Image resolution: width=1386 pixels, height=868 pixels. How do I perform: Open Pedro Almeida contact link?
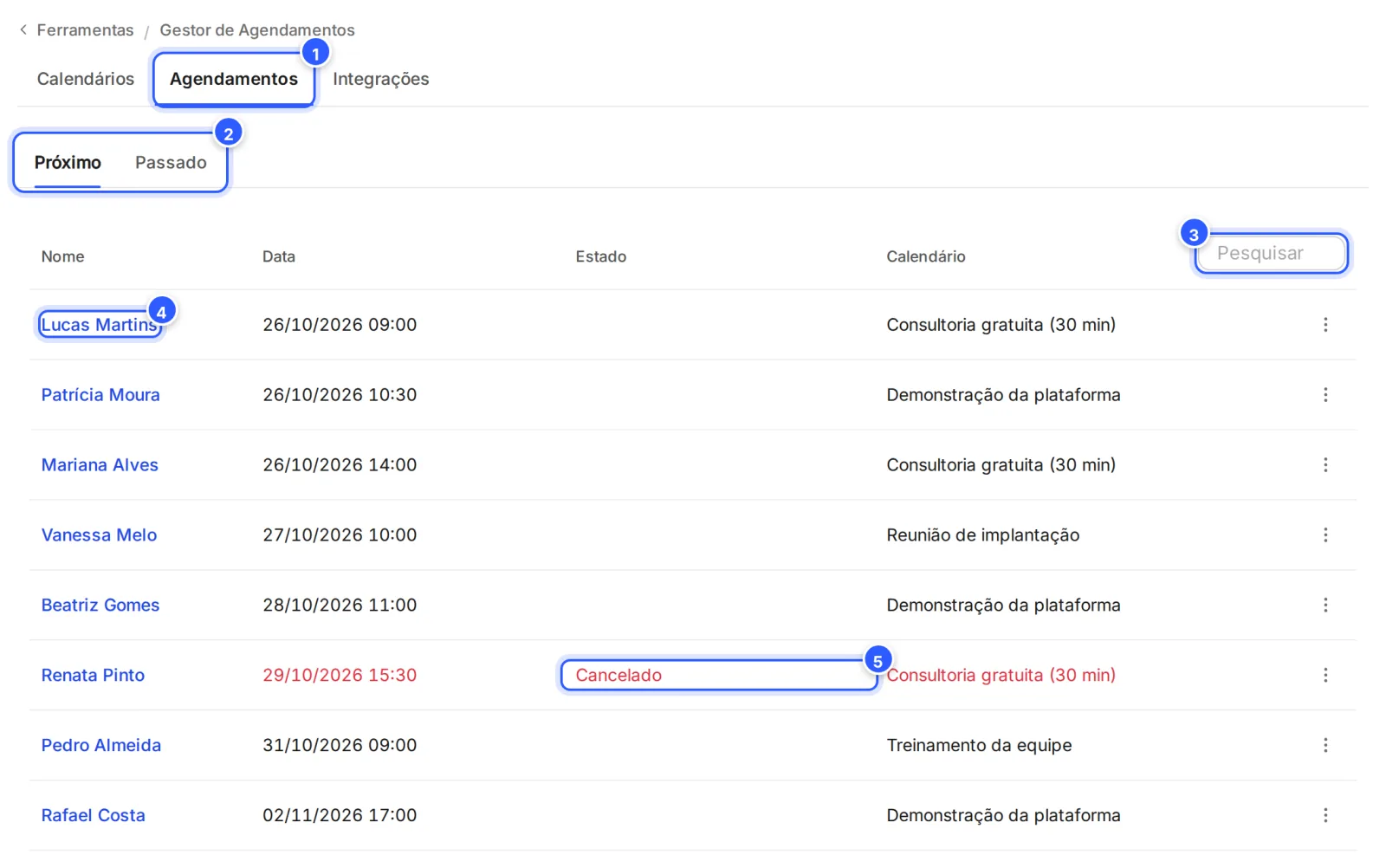click(x=101, y=746)
